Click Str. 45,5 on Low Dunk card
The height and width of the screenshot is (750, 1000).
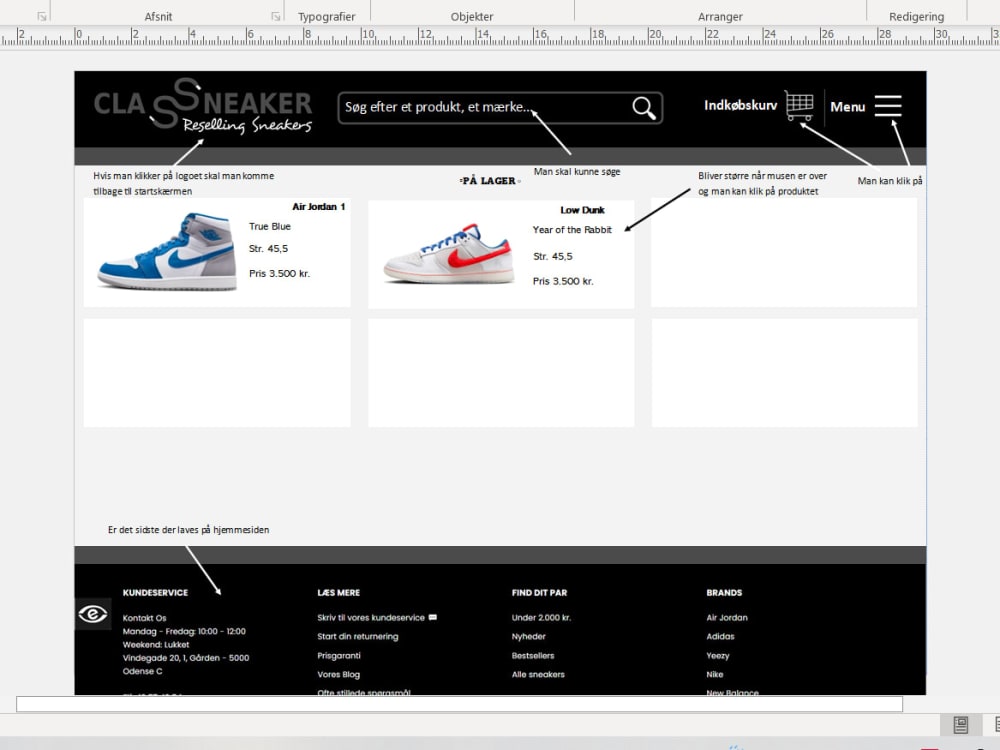[x=552, y=256]
